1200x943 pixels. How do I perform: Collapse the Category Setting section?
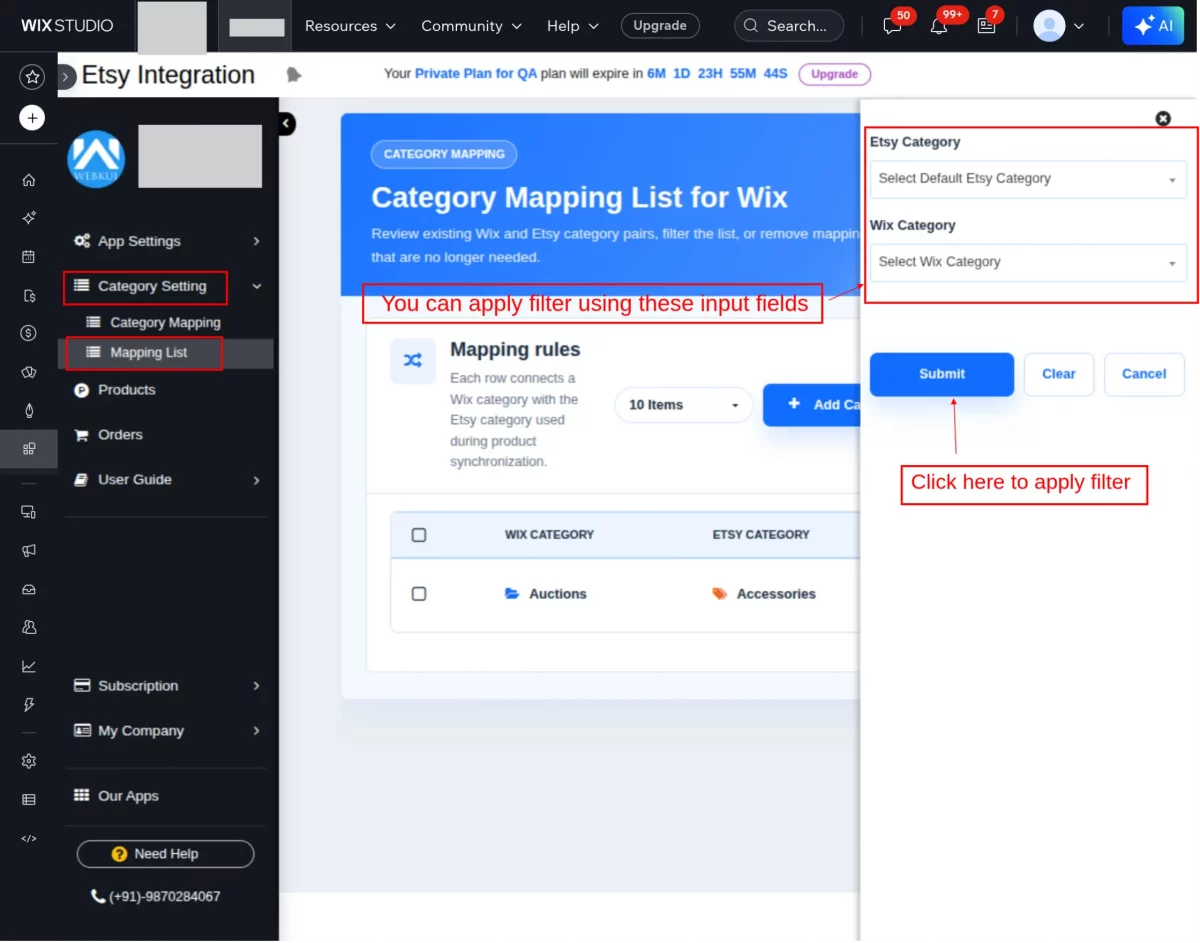coord(166,286)
